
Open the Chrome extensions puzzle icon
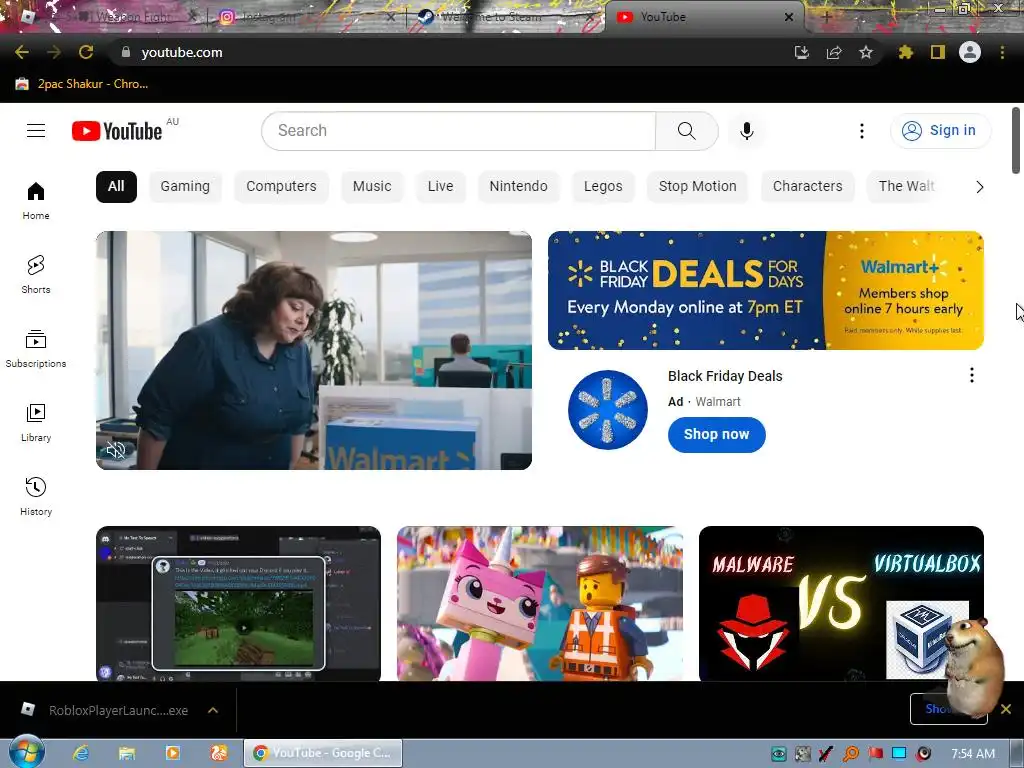(905, 52)
